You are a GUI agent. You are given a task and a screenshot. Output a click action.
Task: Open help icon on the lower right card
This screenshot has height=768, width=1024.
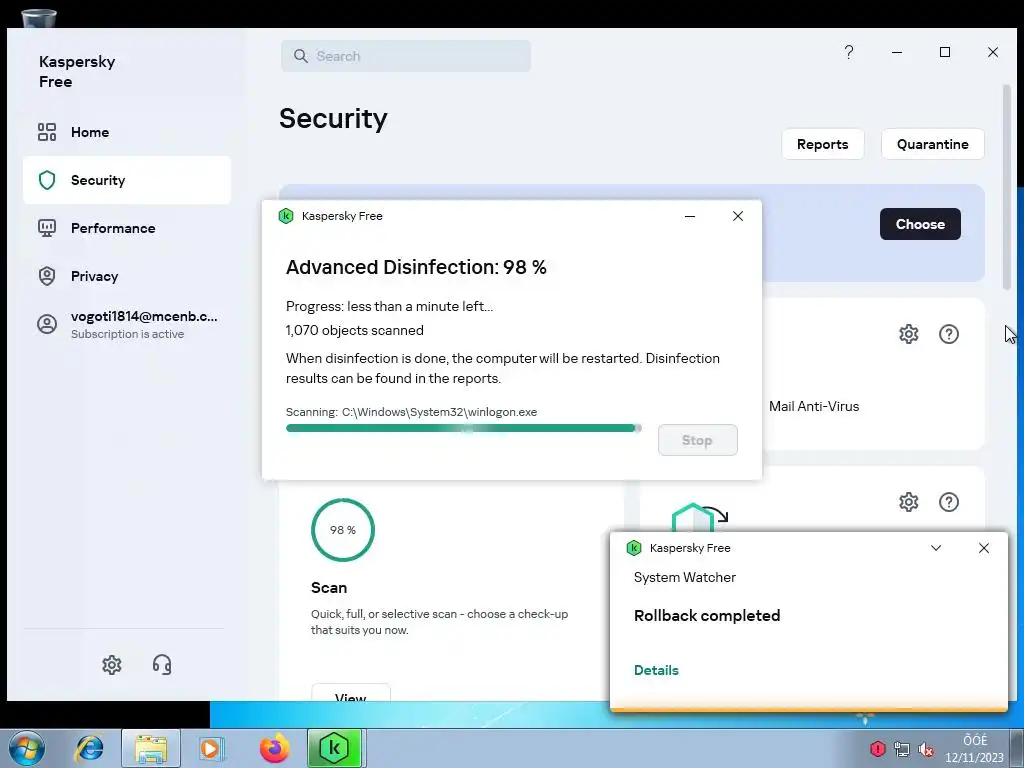(x=948, y=502)
